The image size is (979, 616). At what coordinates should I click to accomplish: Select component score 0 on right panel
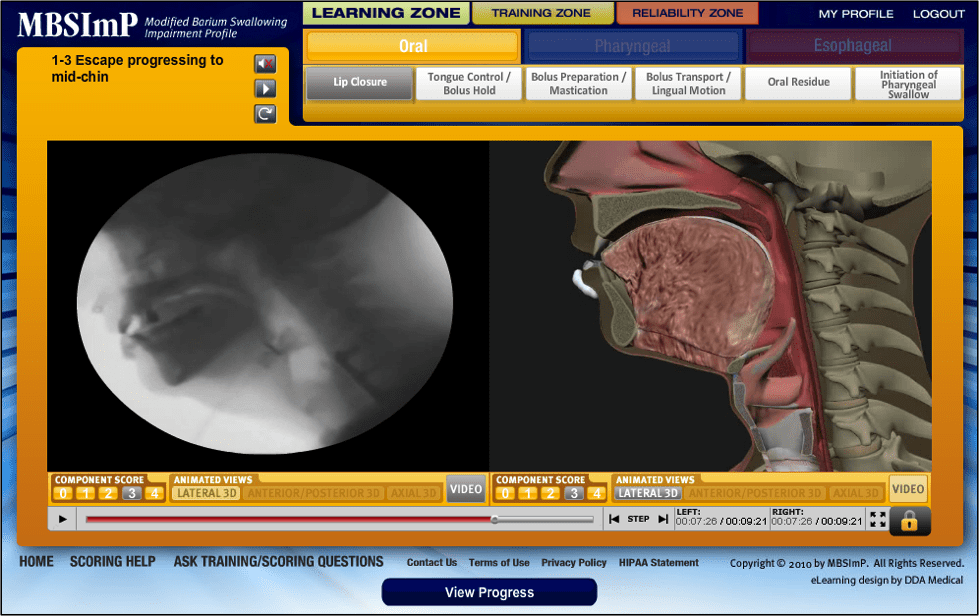tap(505, 493)
